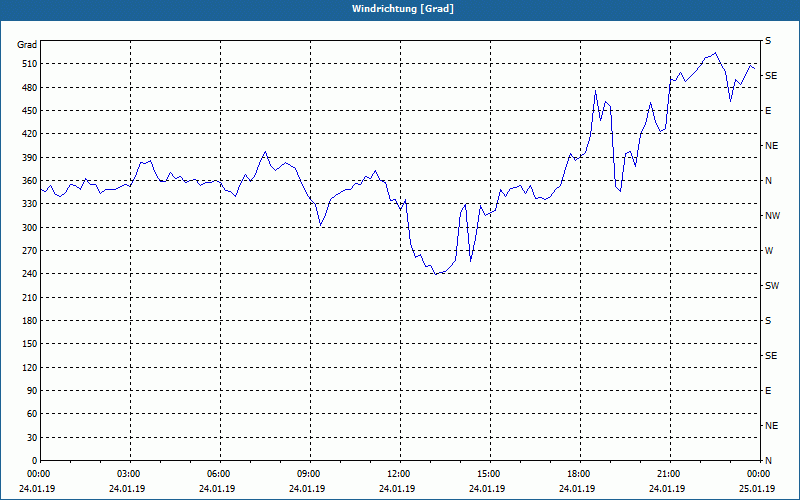The image size is (800, 500).
Task: Select the 30 y-axis value
Action: (31, 438)
